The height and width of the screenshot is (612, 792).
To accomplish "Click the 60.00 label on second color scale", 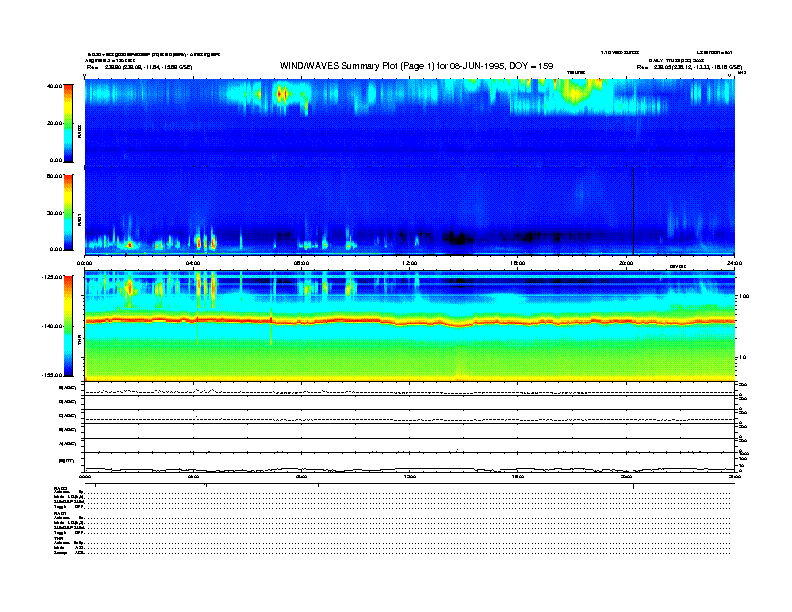I will pos(54,176).
